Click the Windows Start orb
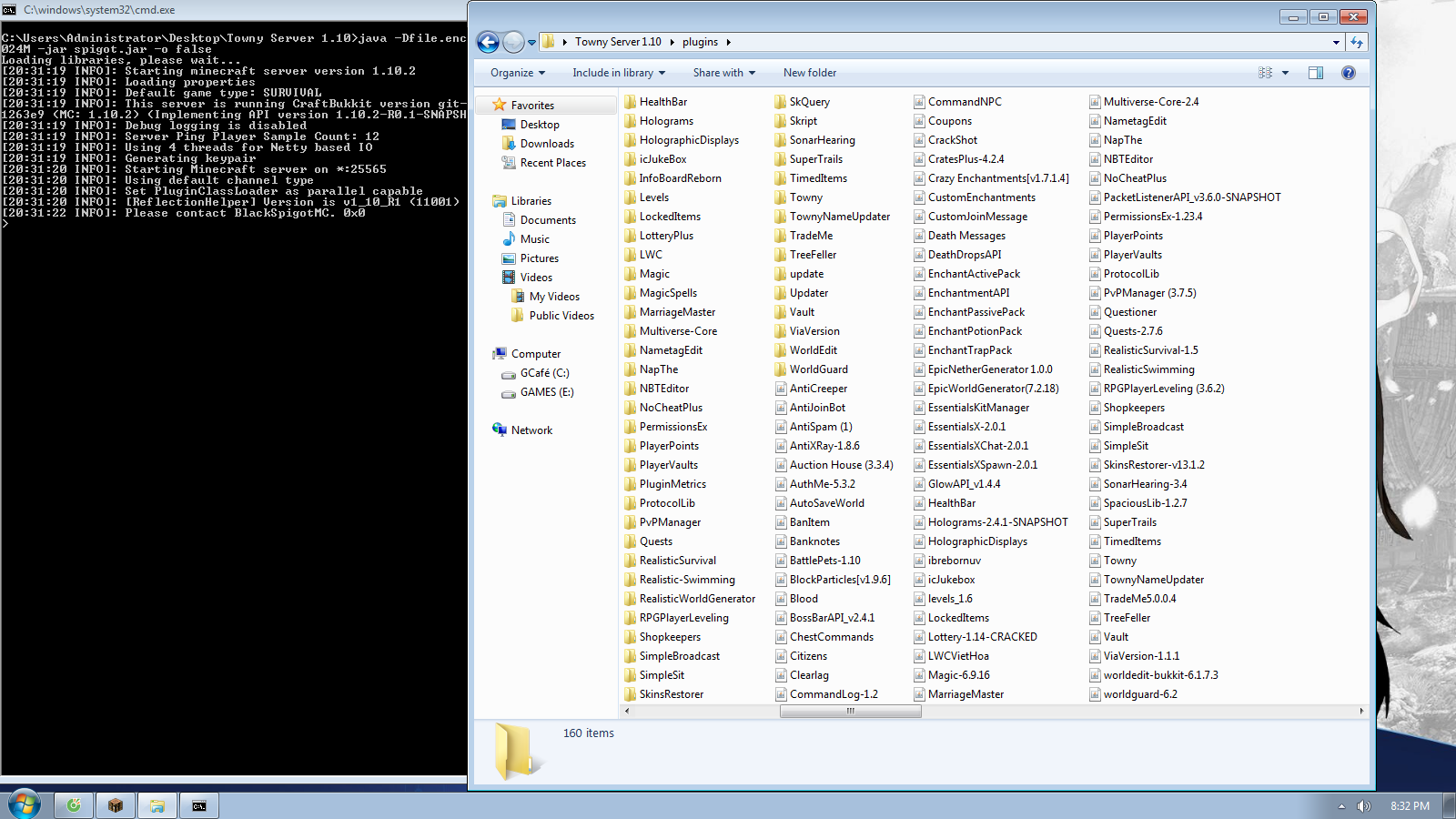 (x=25, y=804)
